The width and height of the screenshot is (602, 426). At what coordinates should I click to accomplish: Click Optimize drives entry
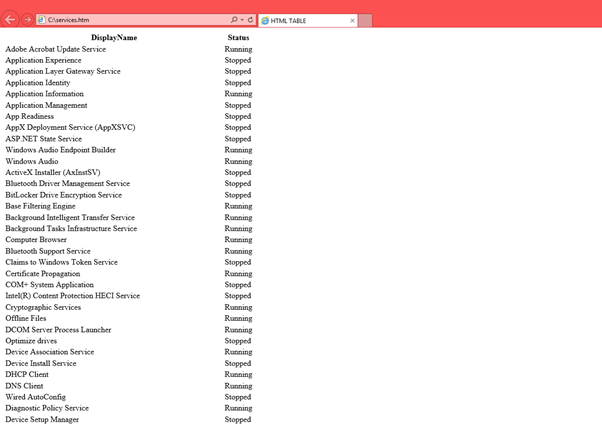(31, 341)
